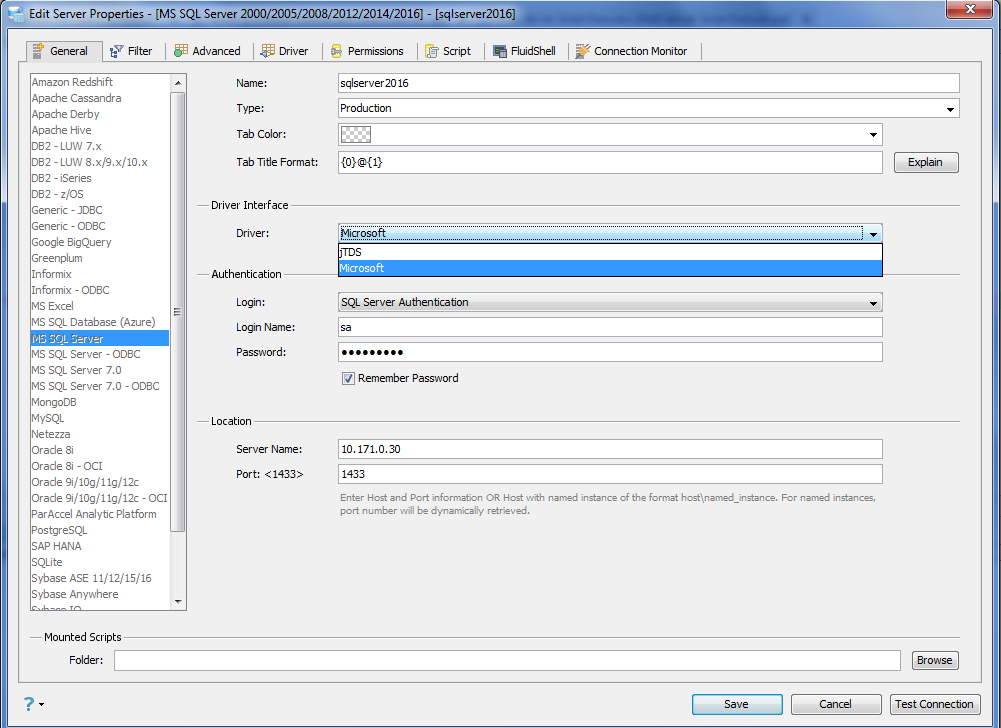
Task: Click the Port field containing 1433
Action: [610, 474]
